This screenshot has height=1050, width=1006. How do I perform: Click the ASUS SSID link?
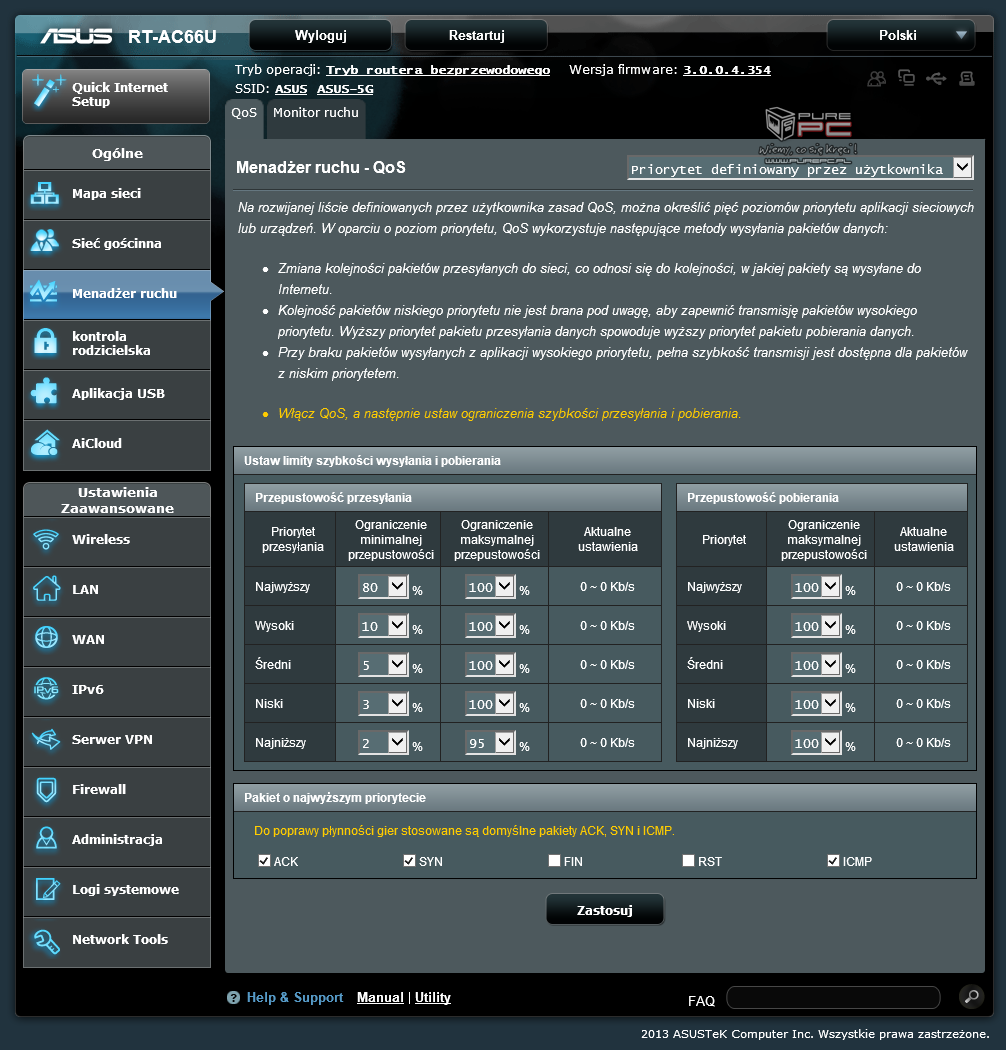click(x=291, y=89)
